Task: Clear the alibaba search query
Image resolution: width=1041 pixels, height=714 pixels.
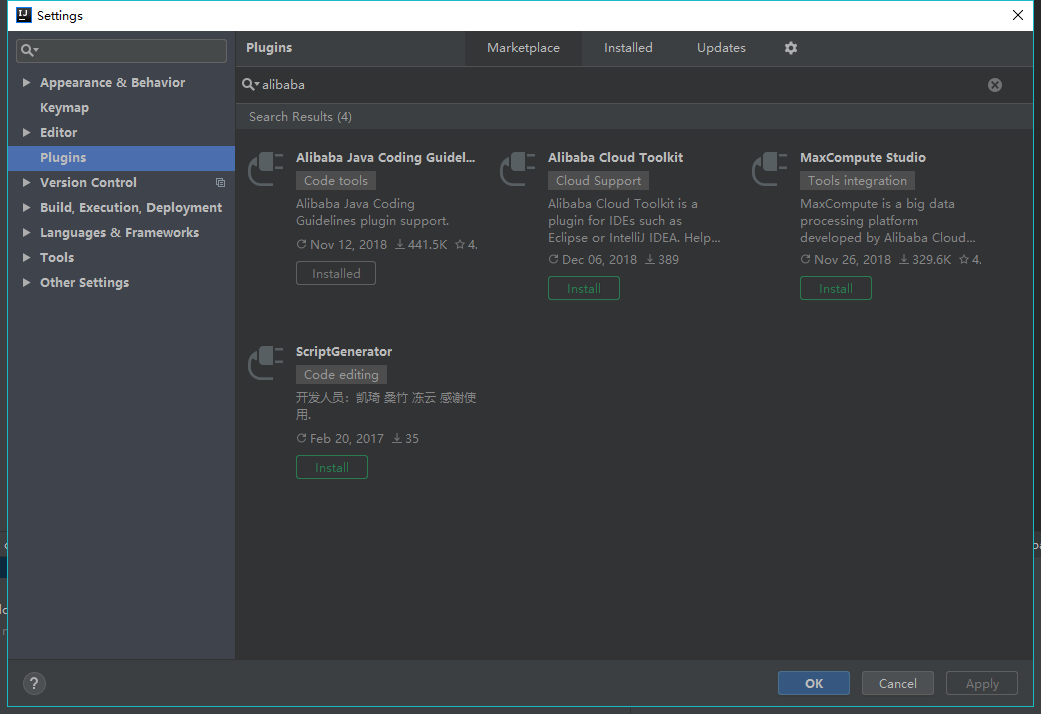Action: [994, 85]
